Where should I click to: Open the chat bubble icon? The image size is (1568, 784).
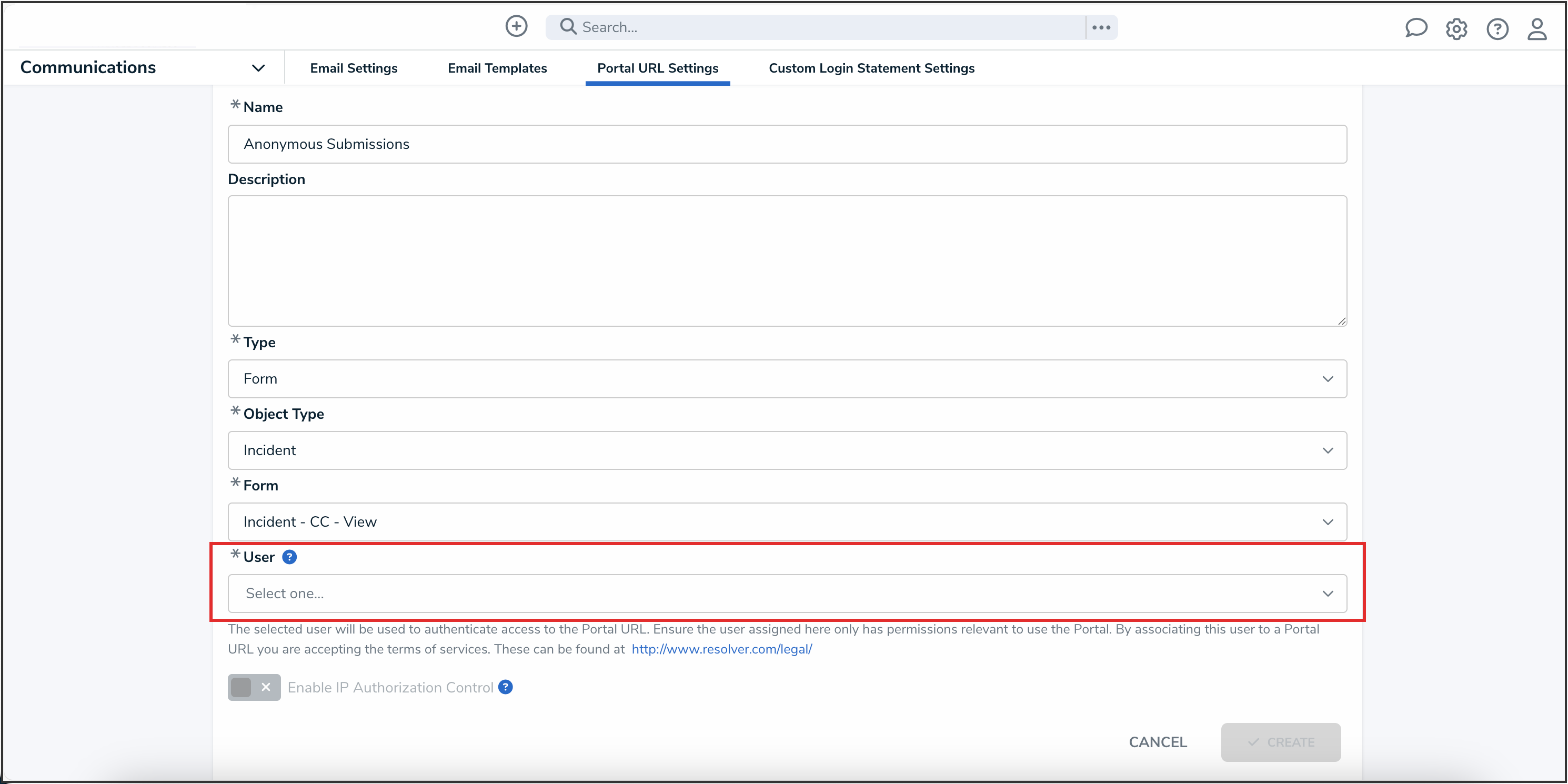1416,28
